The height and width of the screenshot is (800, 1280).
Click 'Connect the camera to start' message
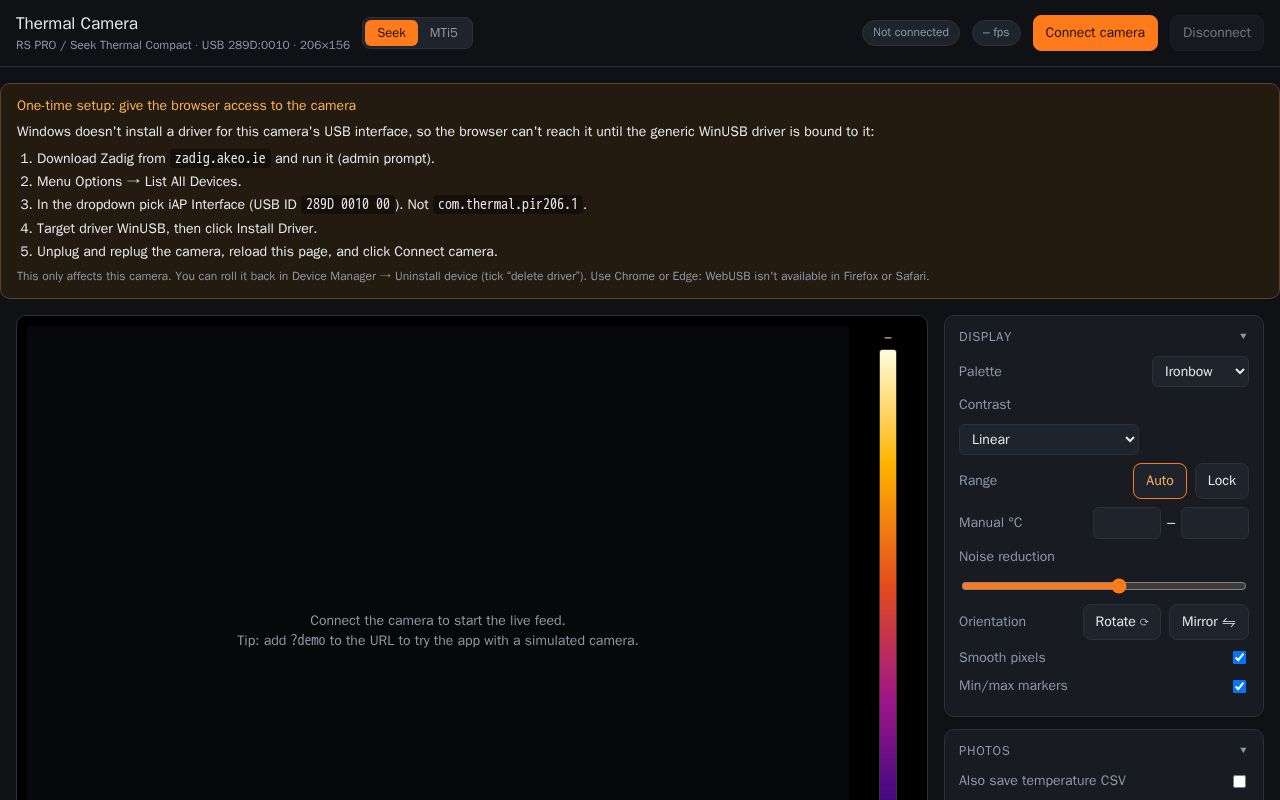click(x=438, y=621)
